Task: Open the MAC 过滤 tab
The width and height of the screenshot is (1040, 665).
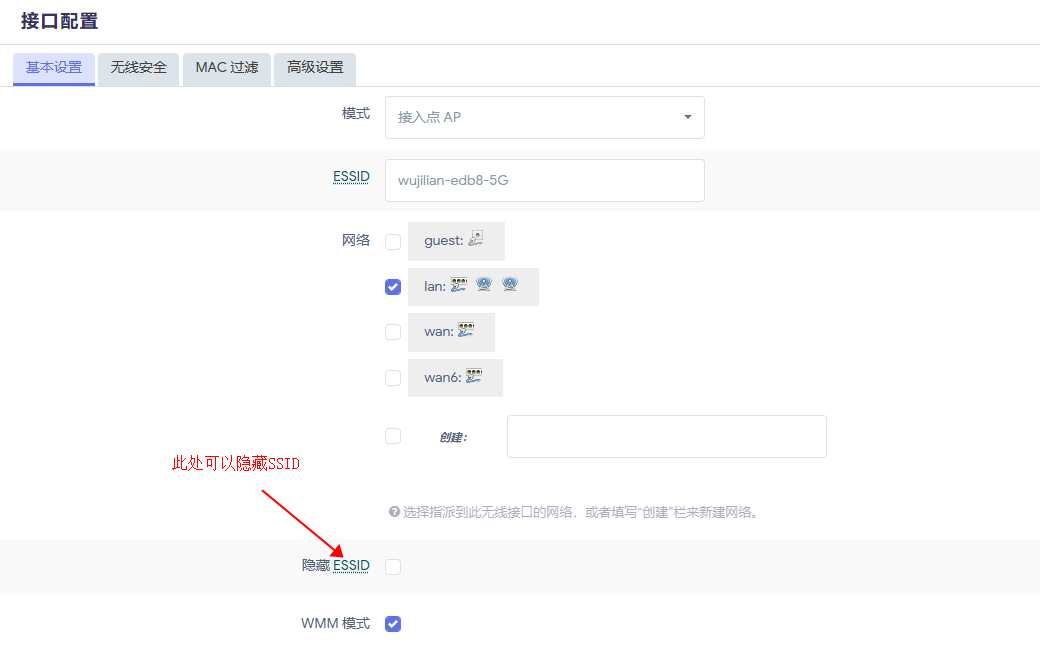Action: click(227, 68)
